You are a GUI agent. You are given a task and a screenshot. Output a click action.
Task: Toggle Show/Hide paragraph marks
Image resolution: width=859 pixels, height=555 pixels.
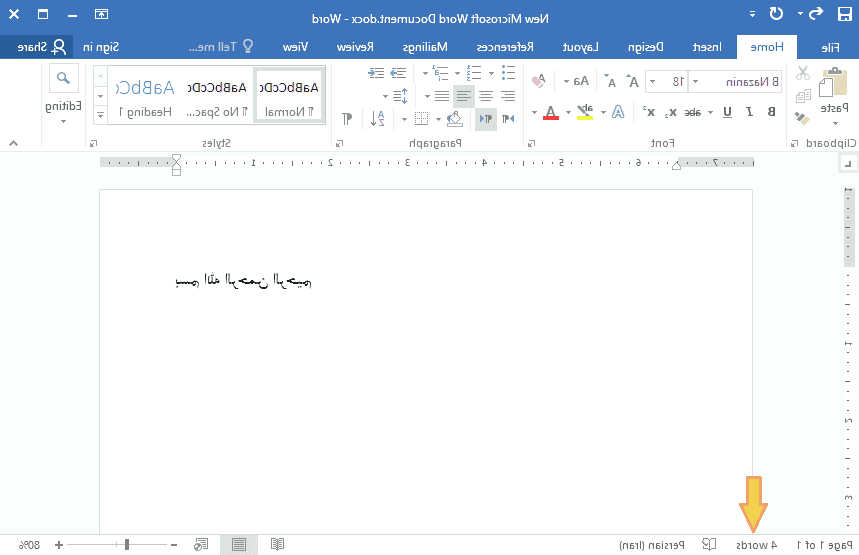click(x=347, y=118)
